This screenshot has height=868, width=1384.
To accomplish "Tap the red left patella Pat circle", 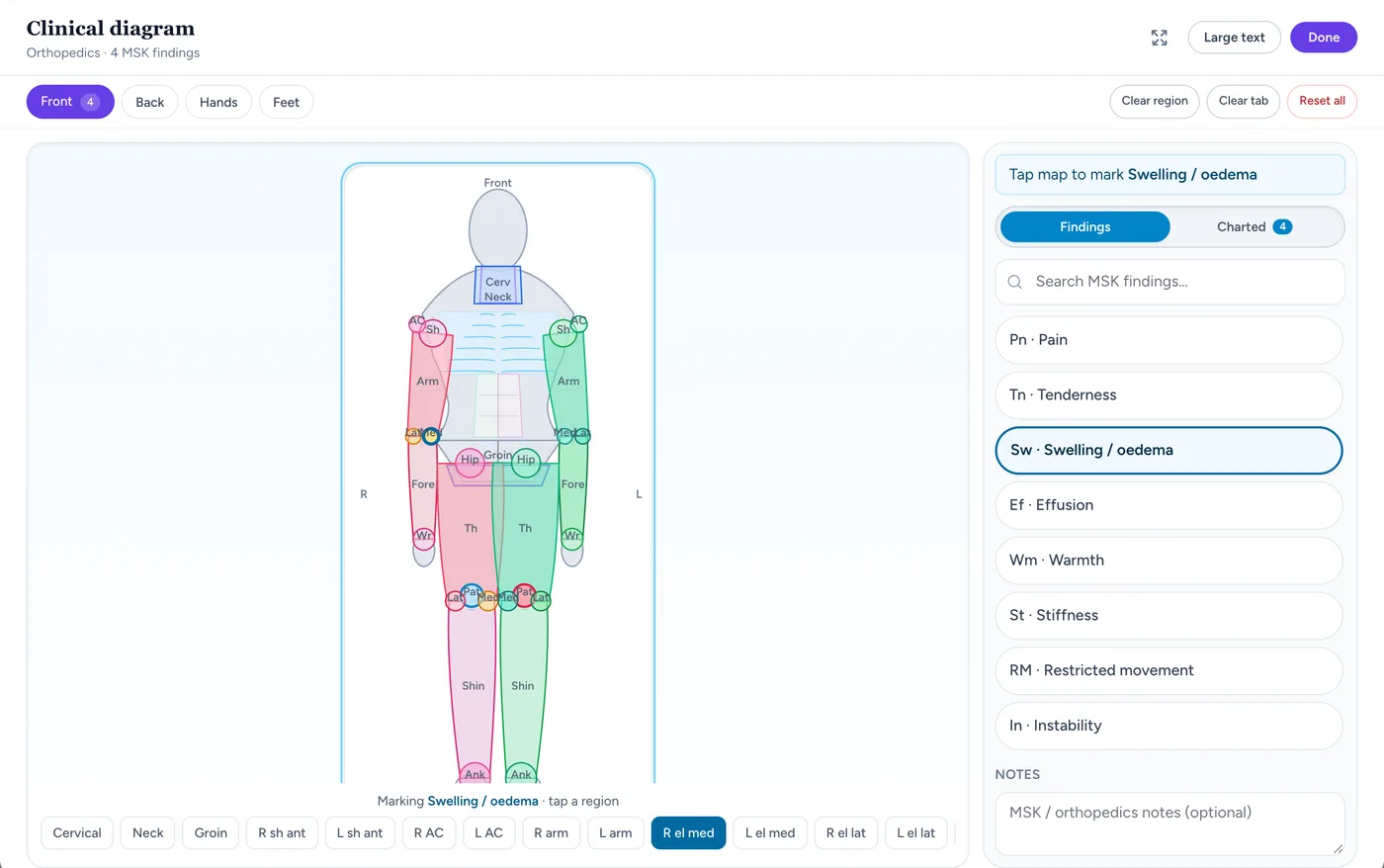I will point(525,595).
